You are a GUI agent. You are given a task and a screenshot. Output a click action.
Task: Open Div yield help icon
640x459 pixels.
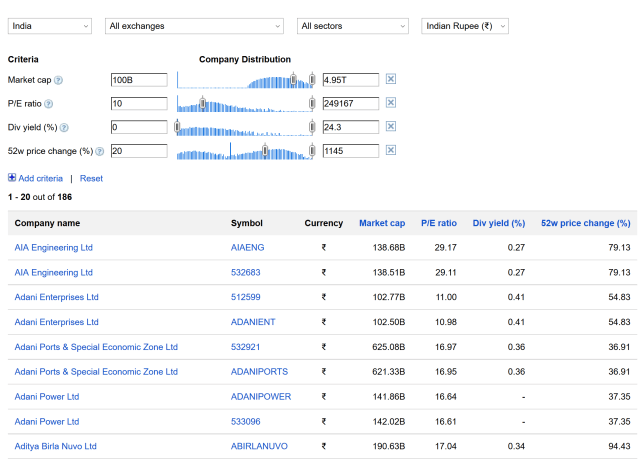(64, 128)
